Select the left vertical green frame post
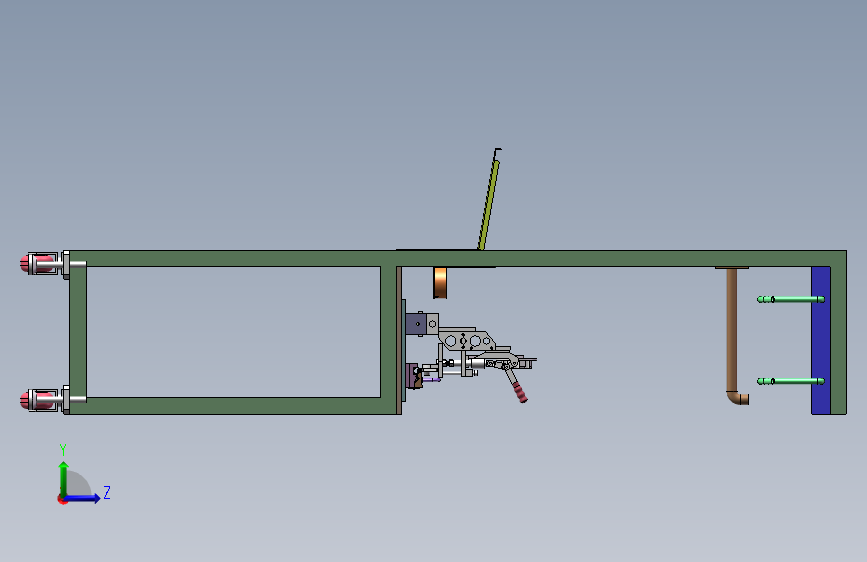 [x=78, y=332]
